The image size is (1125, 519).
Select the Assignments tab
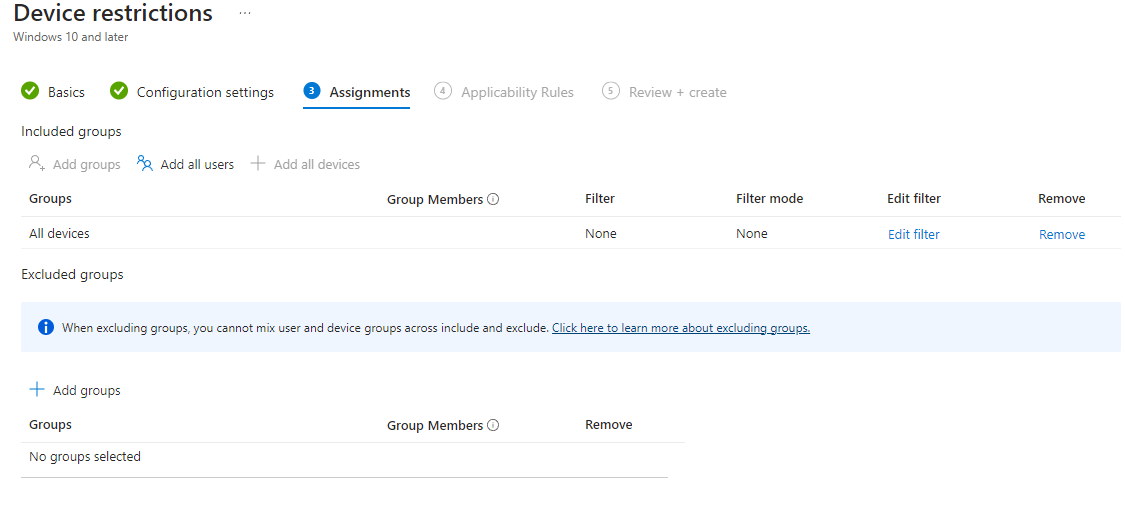click(x=369, y=92)
